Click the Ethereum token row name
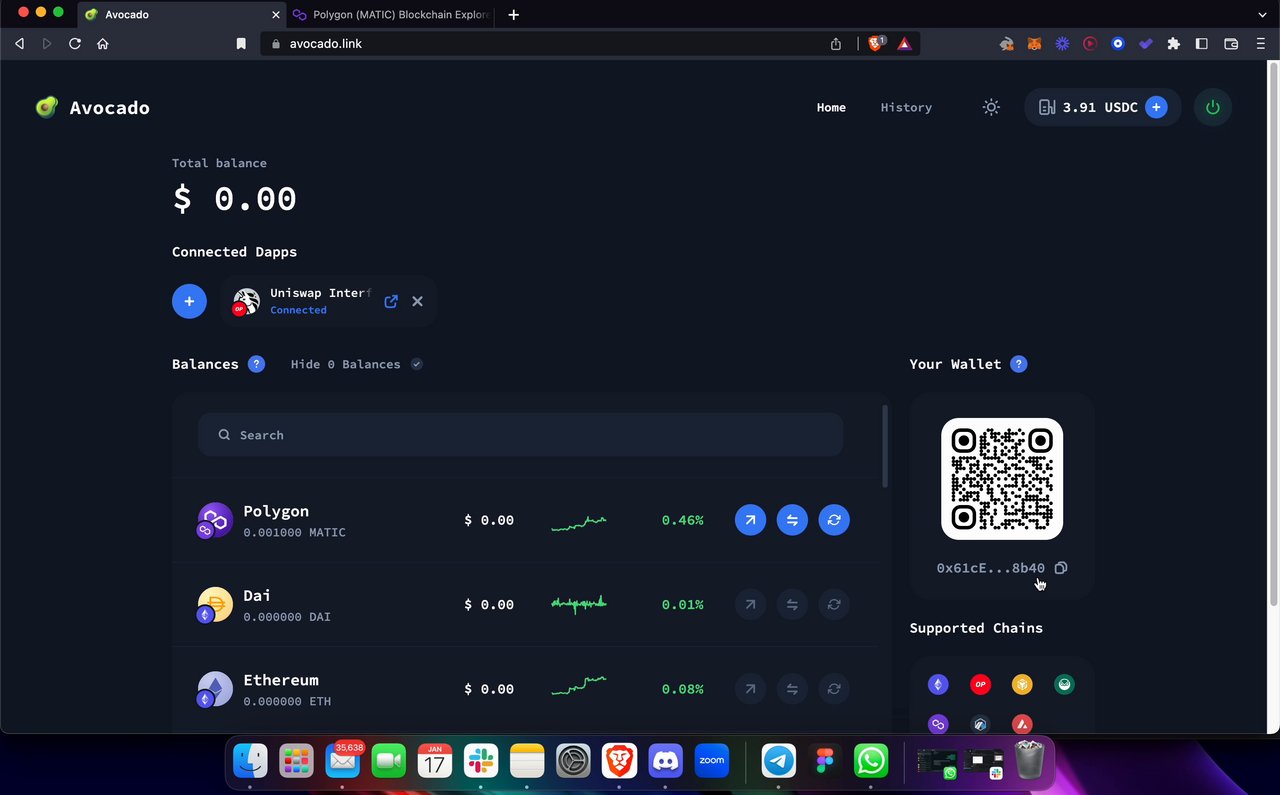The image size is (1280, 795). pyautogui.click(x=281, y=680)
